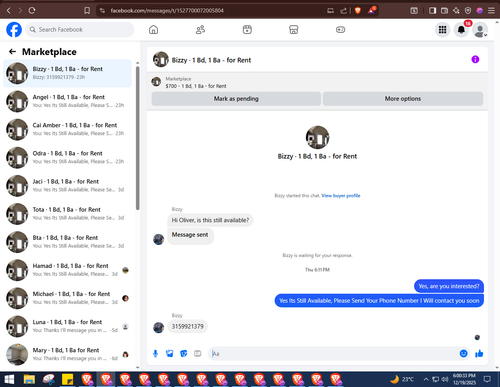Open the Marketplace storefront icon

click(294, 30)
